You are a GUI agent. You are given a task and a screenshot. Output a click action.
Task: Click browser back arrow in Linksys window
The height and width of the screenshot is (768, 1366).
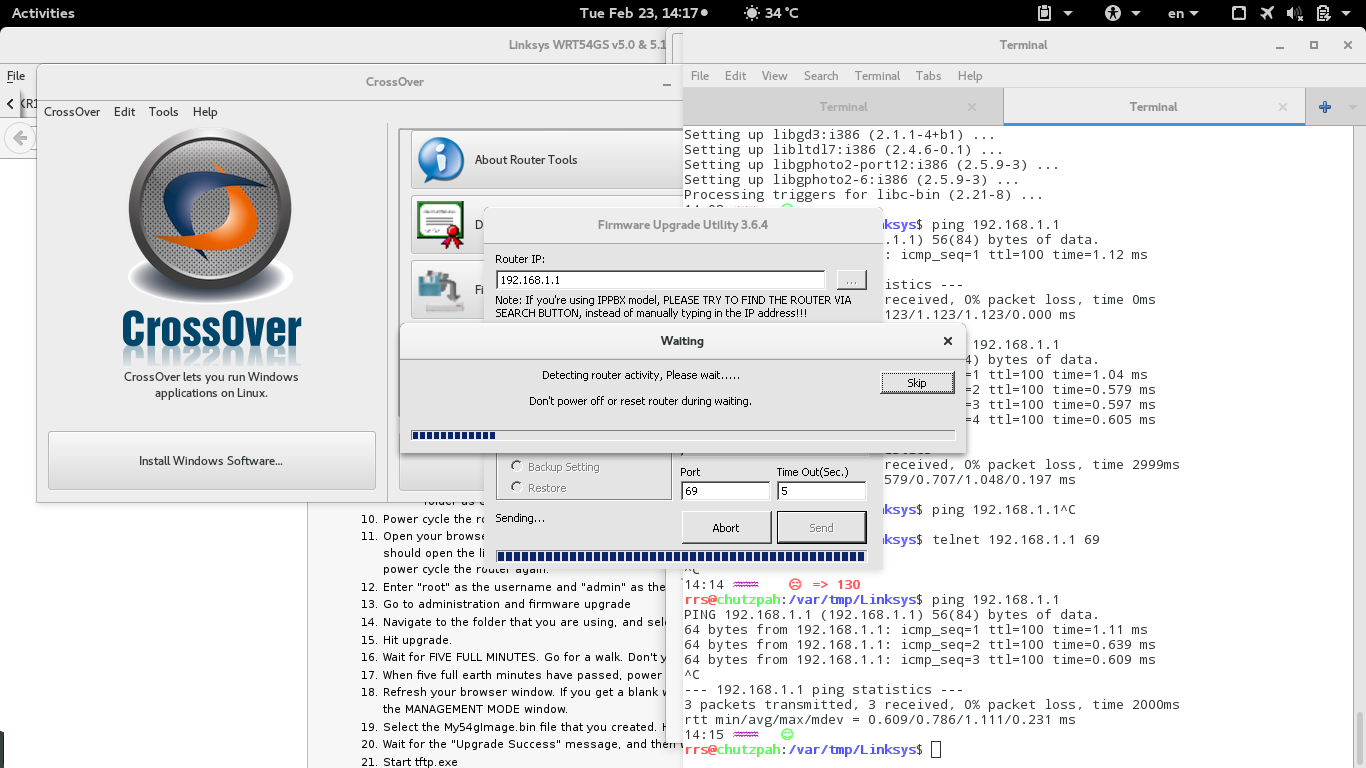click(19, 138)
